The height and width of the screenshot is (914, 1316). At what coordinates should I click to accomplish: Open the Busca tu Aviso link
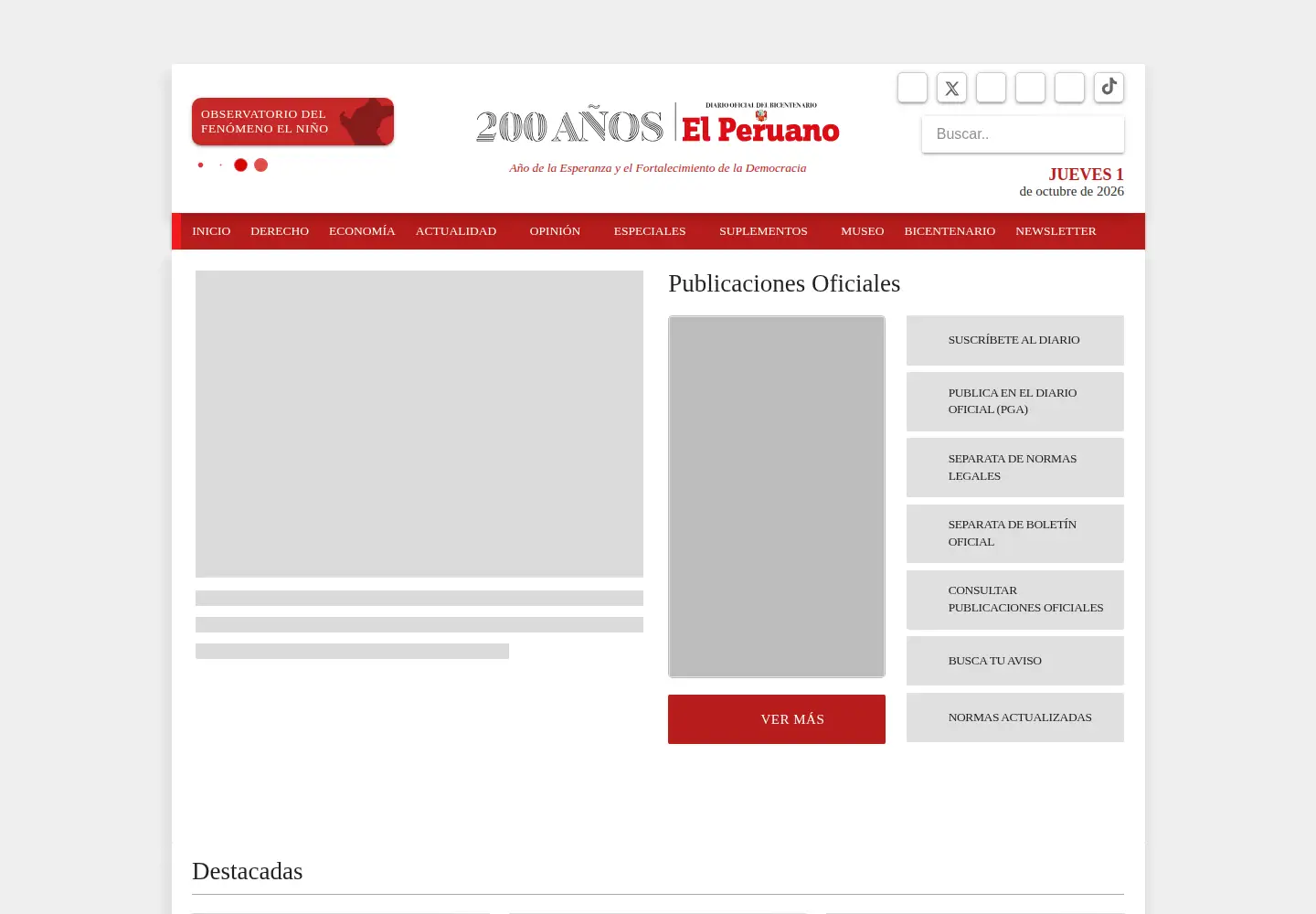(1015, 661)
